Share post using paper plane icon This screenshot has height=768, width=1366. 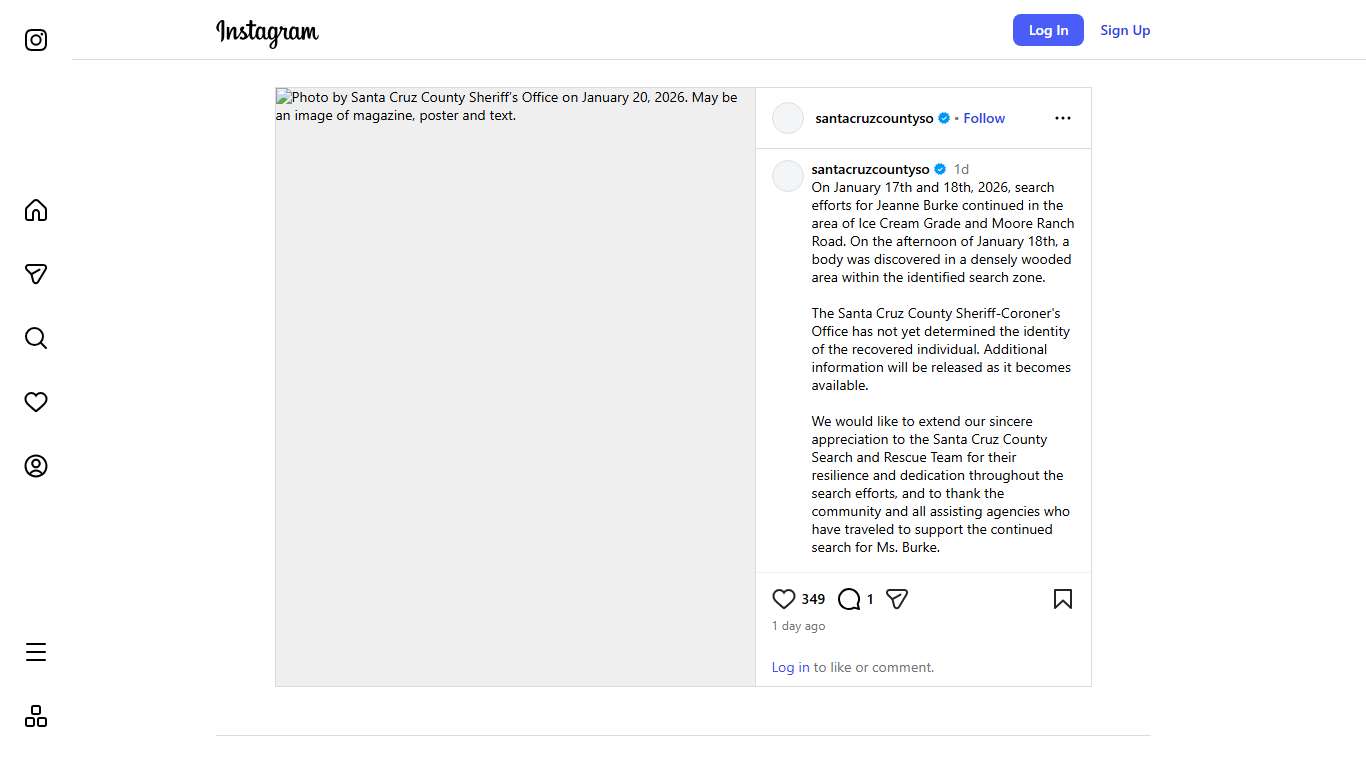(897, 599)
